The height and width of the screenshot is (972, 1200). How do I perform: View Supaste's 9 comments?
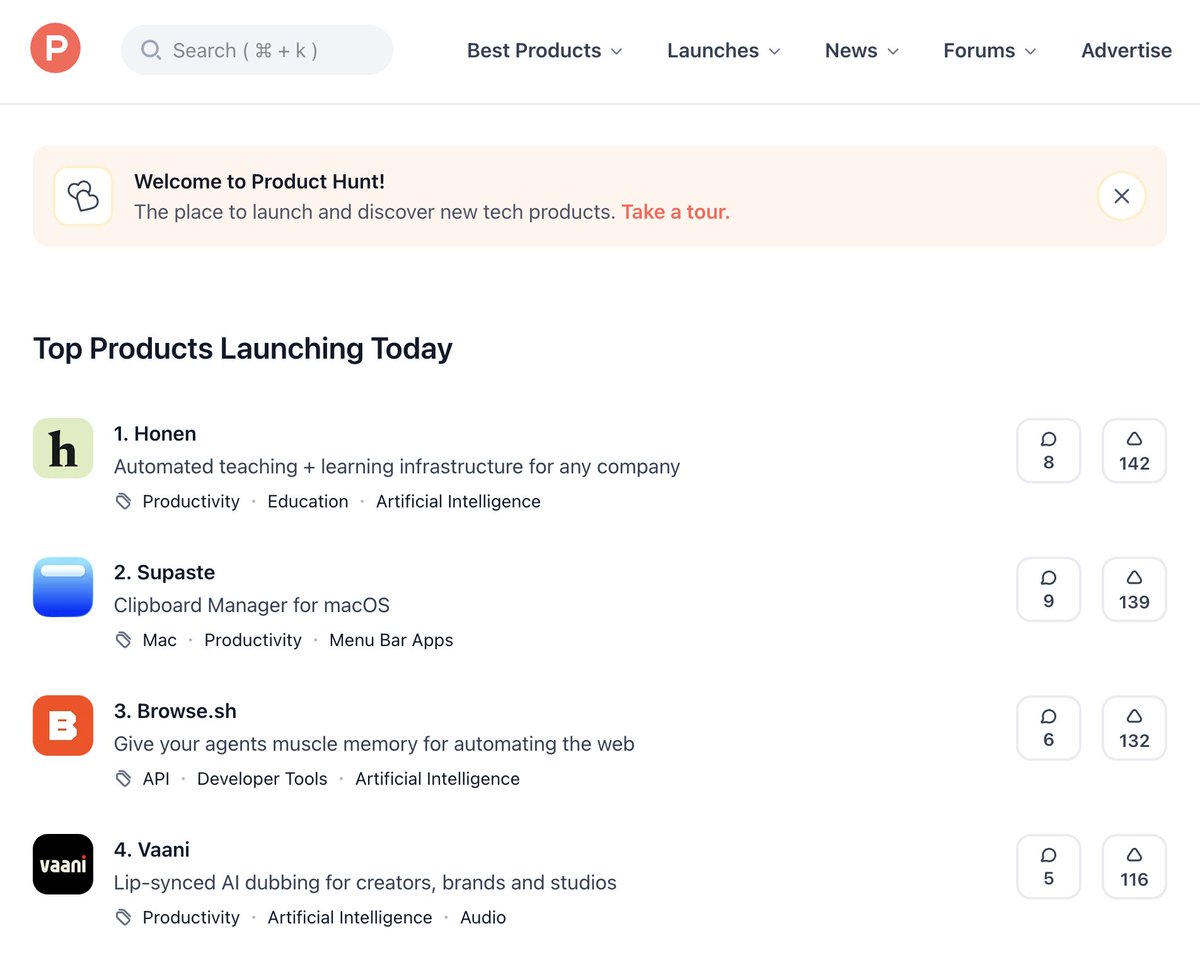[1049, 590]
